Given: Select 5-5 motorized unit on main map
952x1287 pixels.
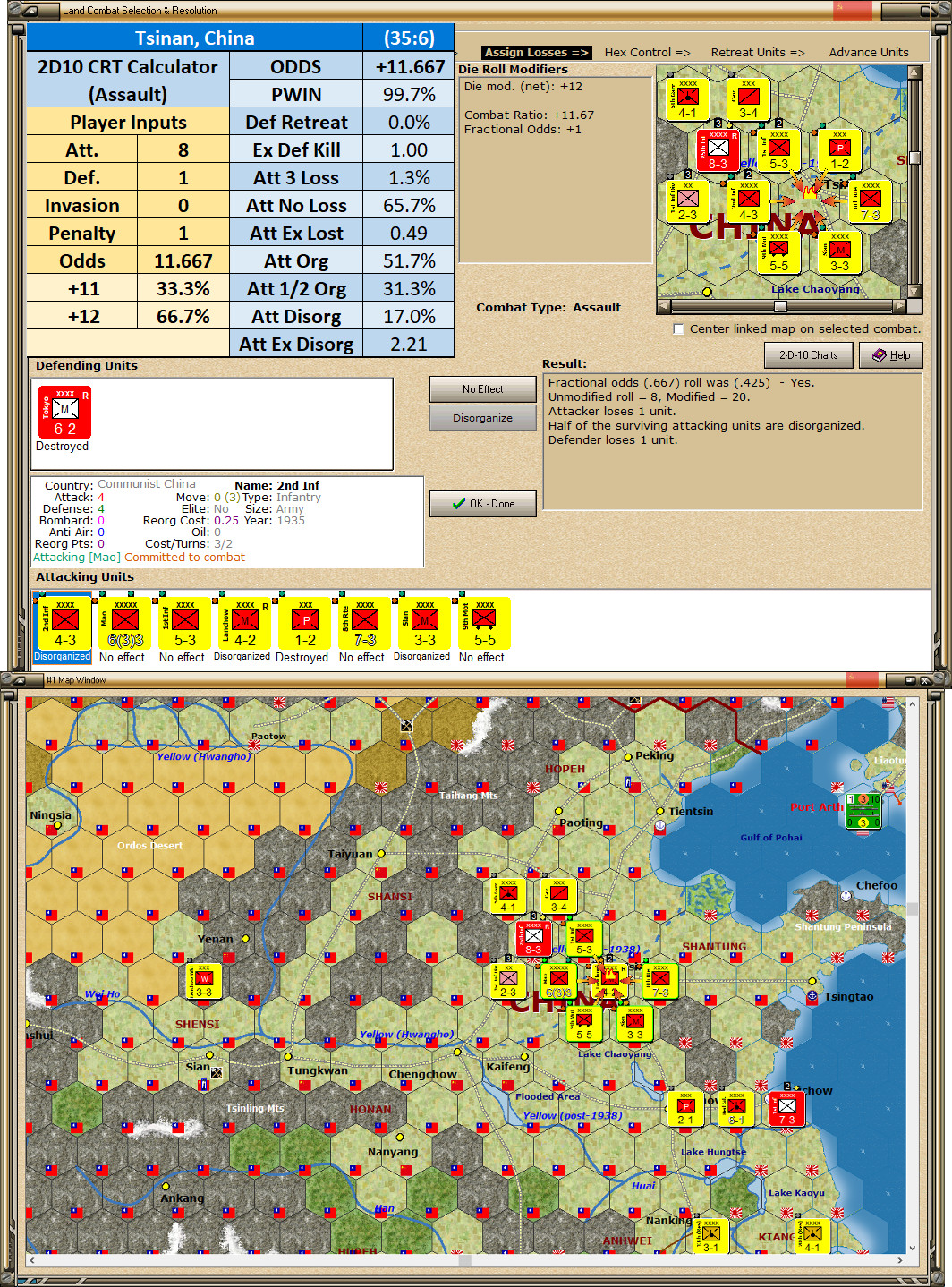Looking at the screenshot, I should [583, 1023].
